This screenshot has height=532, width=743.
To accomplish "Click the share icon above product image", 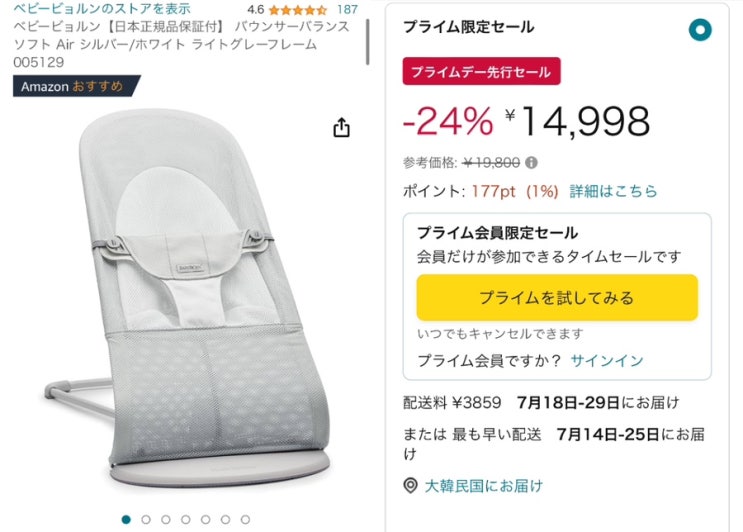I will 341,128.
